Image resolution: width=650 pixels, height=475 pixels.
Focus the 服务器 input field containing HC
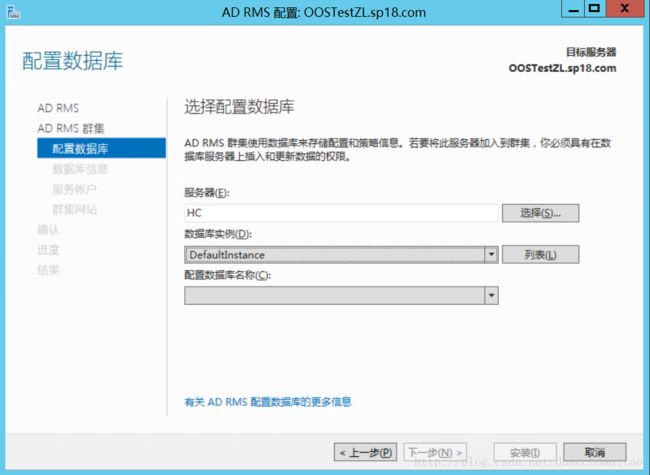tap(341, 213)
